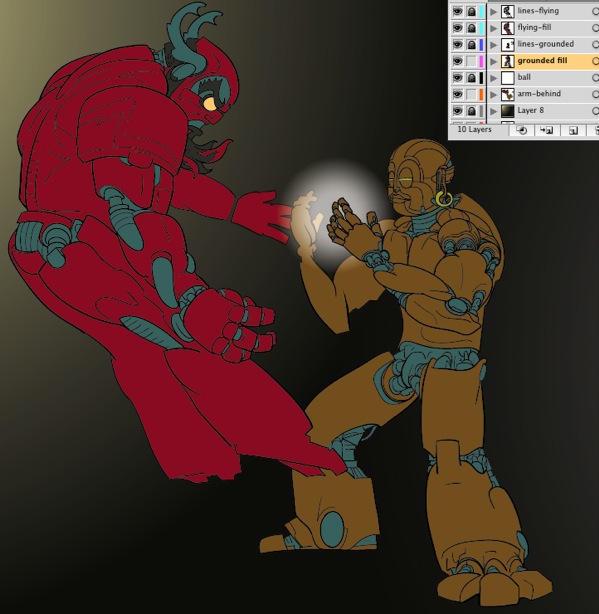Hide the arm-behind layer

click(457, 94)
